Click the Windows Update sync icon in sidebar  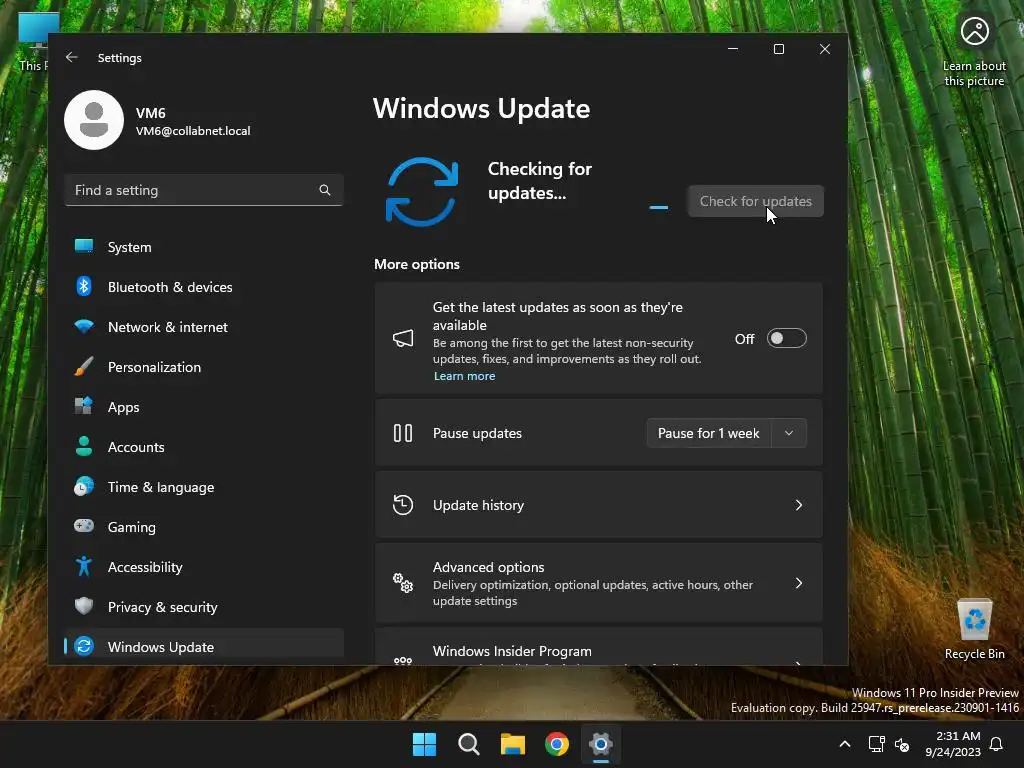click(84, 647)
